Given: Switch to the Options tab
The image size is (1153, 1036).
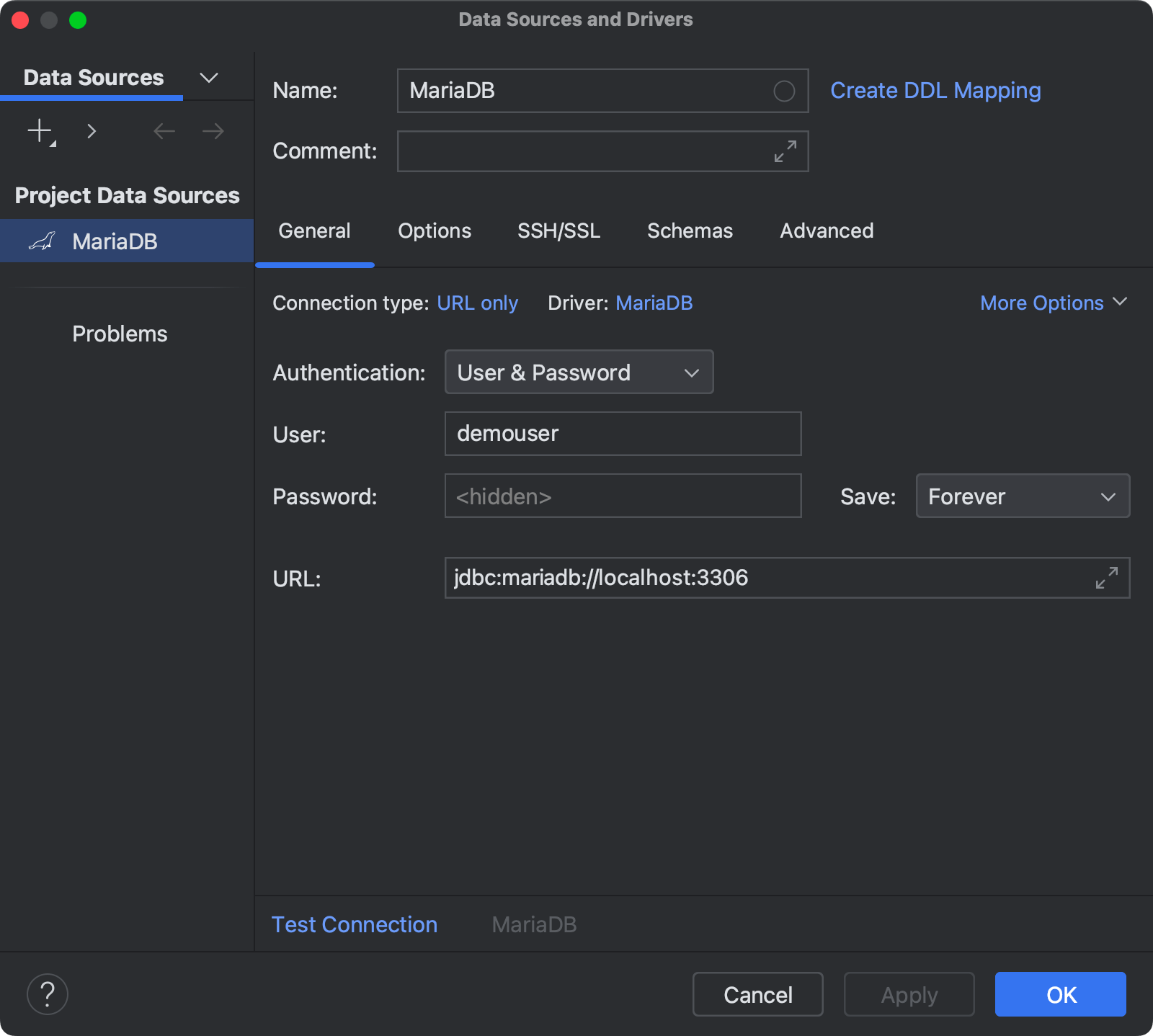Looking at the screenshot, I should 434,231.
